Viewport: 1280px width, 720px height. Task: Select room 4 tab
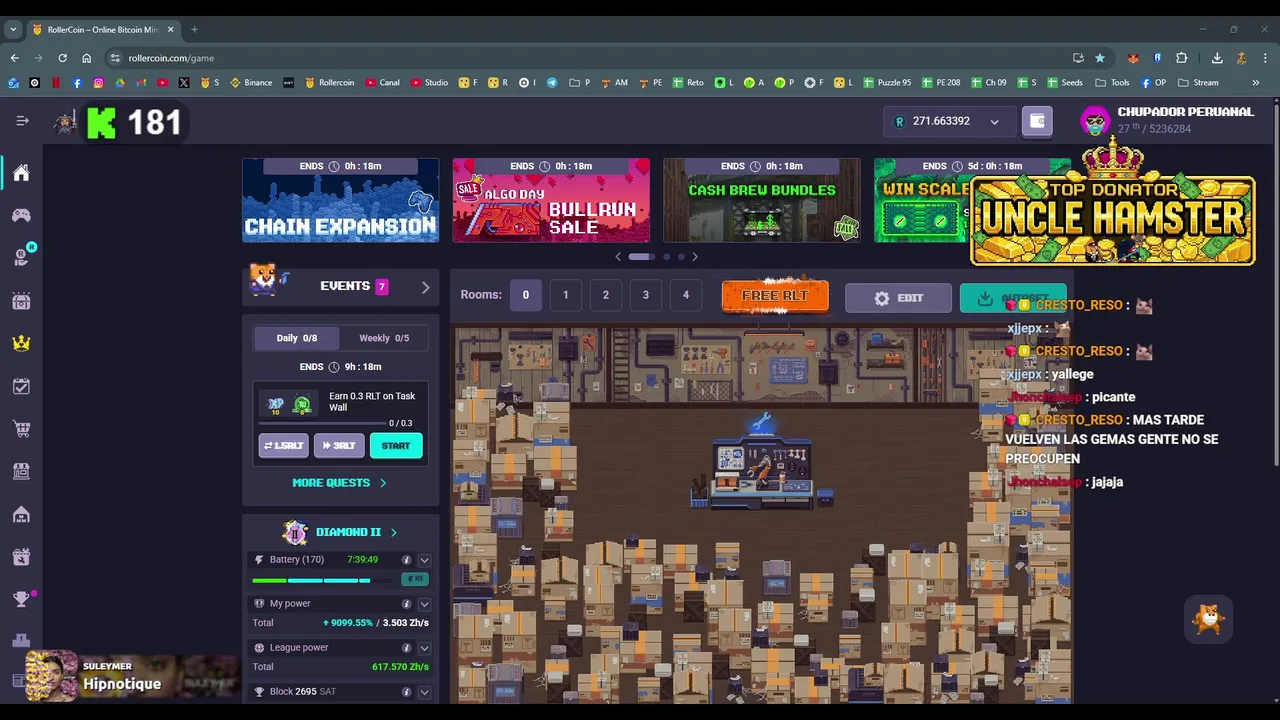685,295
